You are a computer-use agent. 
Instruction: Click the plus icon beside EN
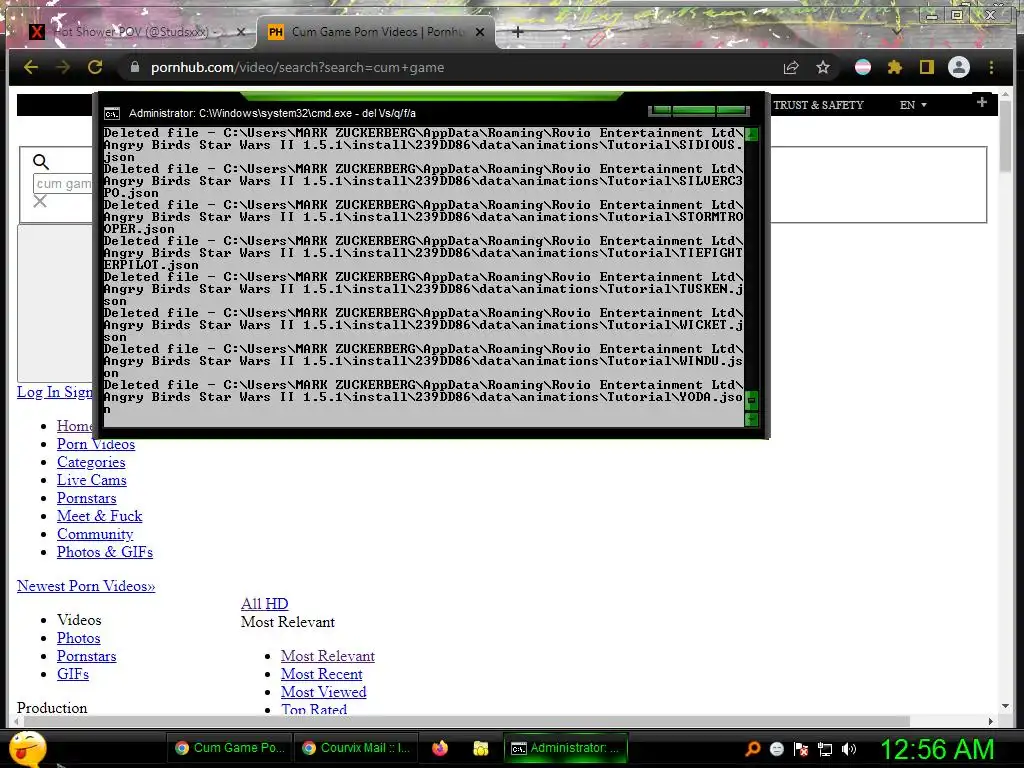[982, 102]
